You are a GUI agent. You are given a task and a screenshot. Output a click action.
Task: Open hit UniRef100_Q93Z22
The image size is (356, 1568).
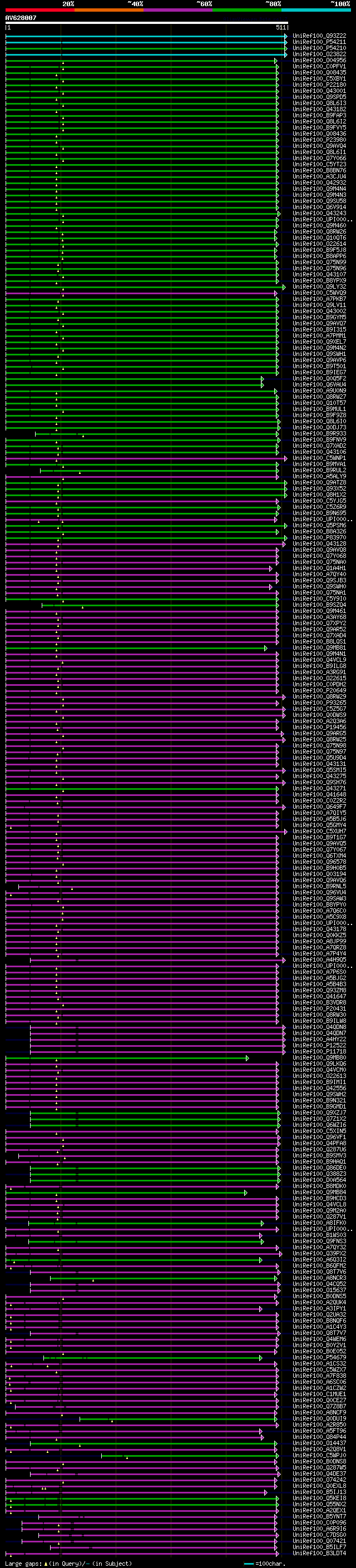319,36
